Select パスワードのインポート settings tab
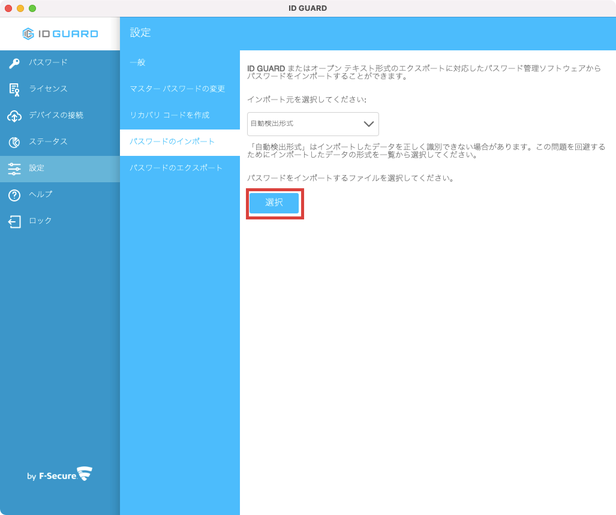The width and height of the screenshot is (616, 515). click(180, 142)
